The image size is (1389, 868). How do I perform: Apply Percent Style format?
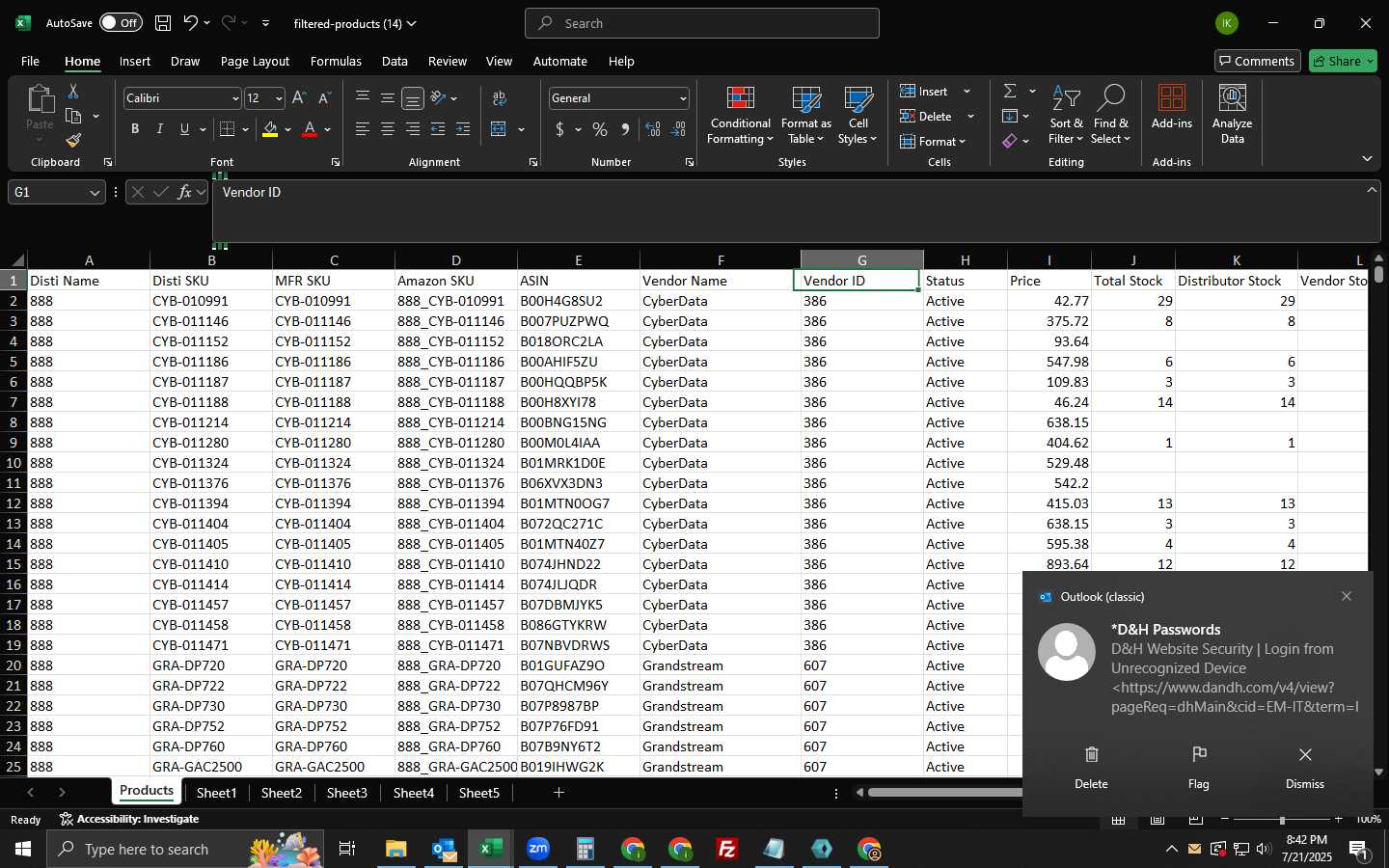pyautogui.click(x=600, y=129)
